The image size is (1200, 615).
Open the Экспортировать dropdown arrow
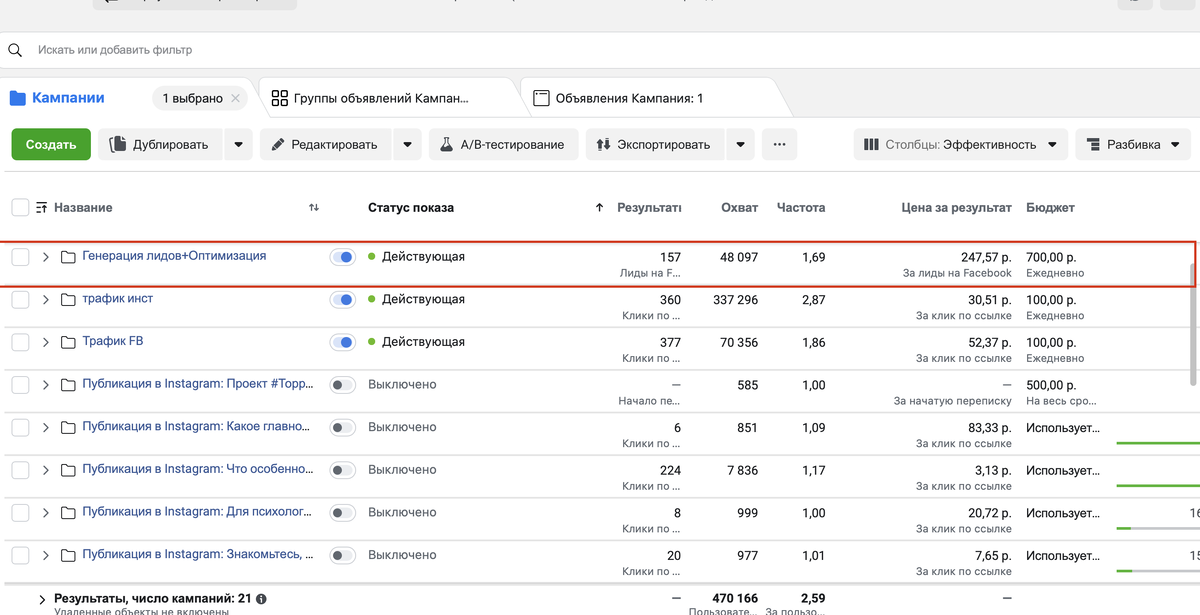point(740,144)
